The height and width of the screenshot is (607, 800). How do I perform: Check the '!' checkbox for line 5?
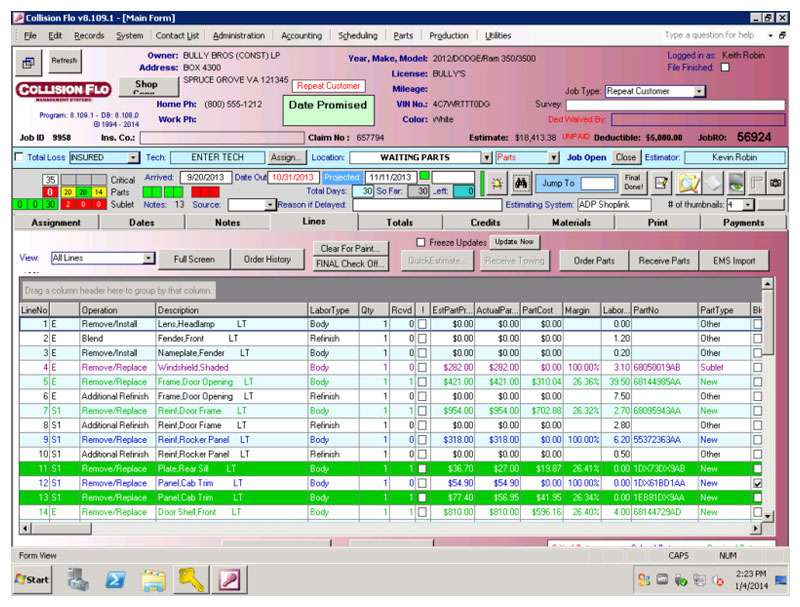coord(422,382)
